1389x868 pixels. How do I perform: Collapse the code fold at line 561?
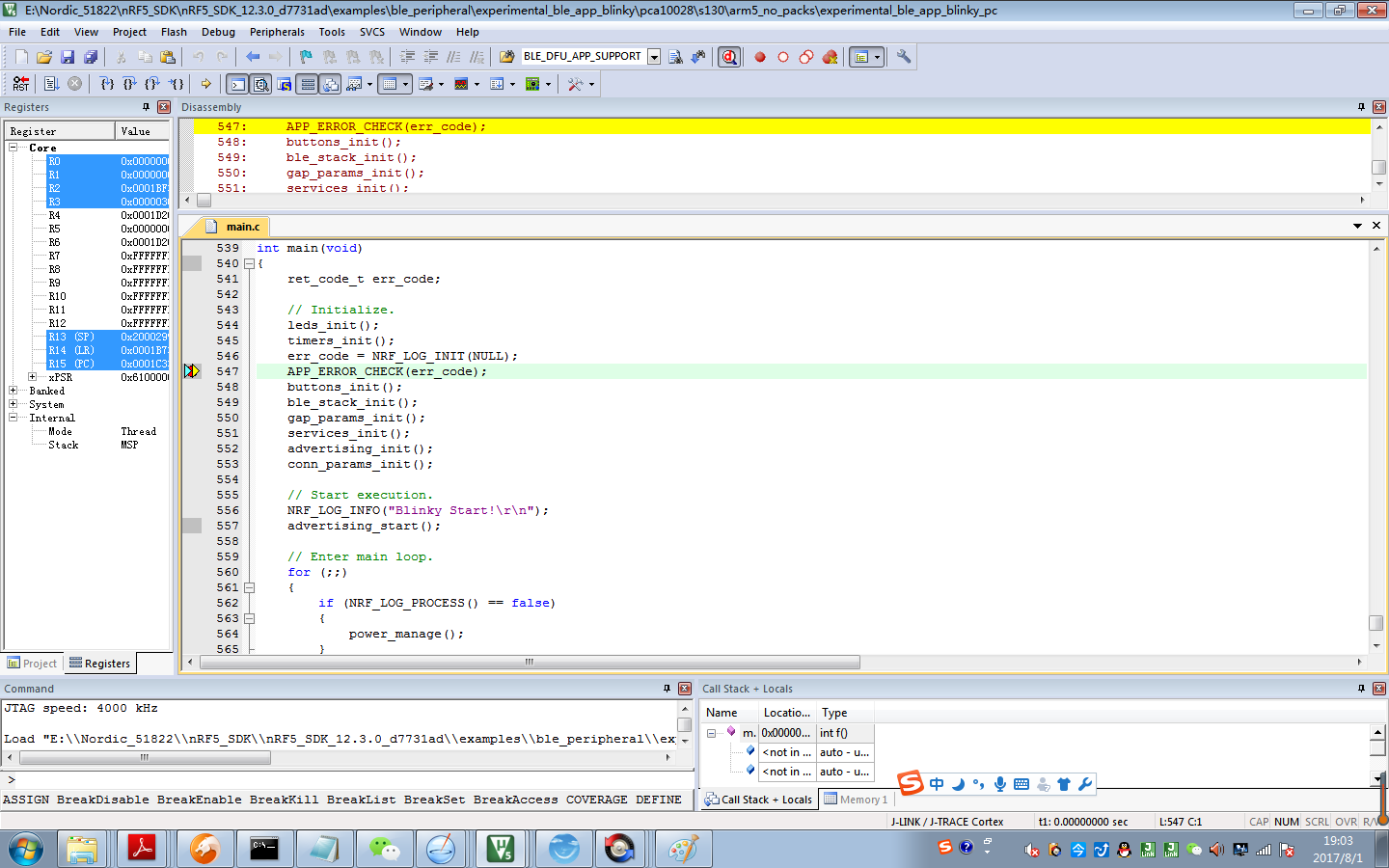coord(249,587)
